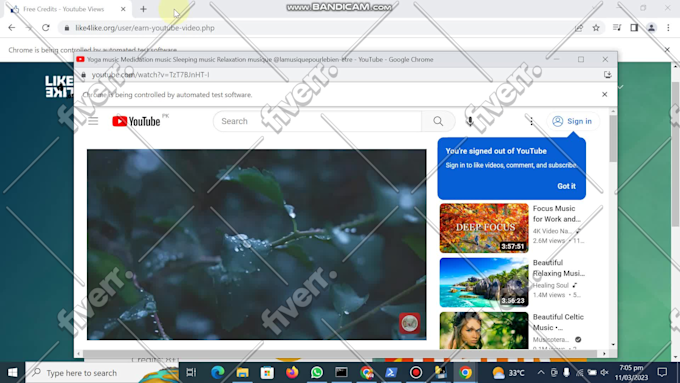Launch Microsoft Edge from taskbar
The image size is (680, 383).
click(x=218, y=373)
